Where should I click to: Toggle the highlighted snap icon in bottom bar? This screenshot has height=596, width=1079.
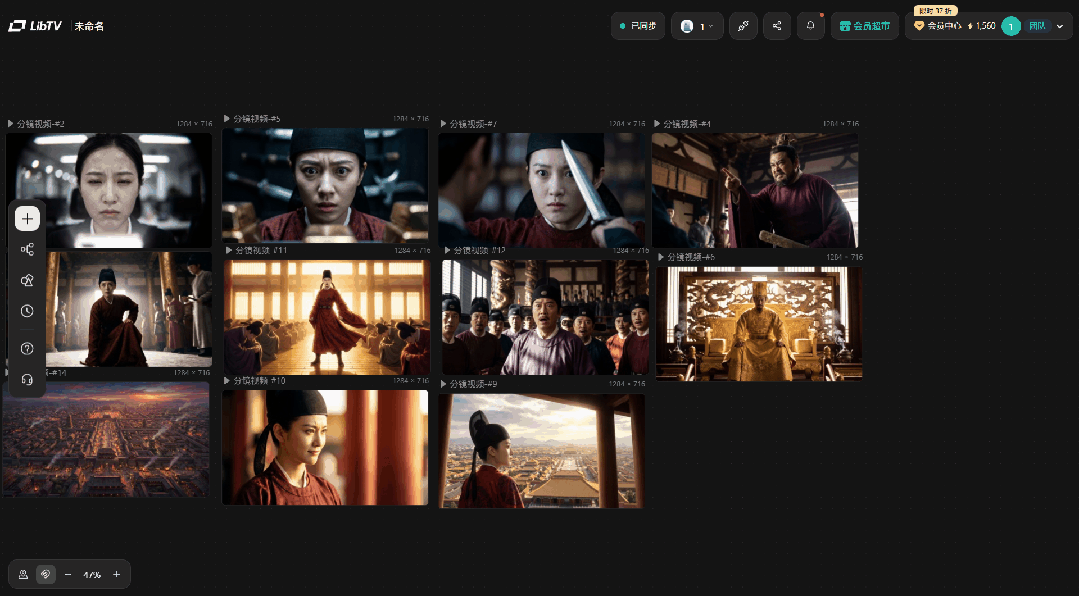[x=45, y=574]
